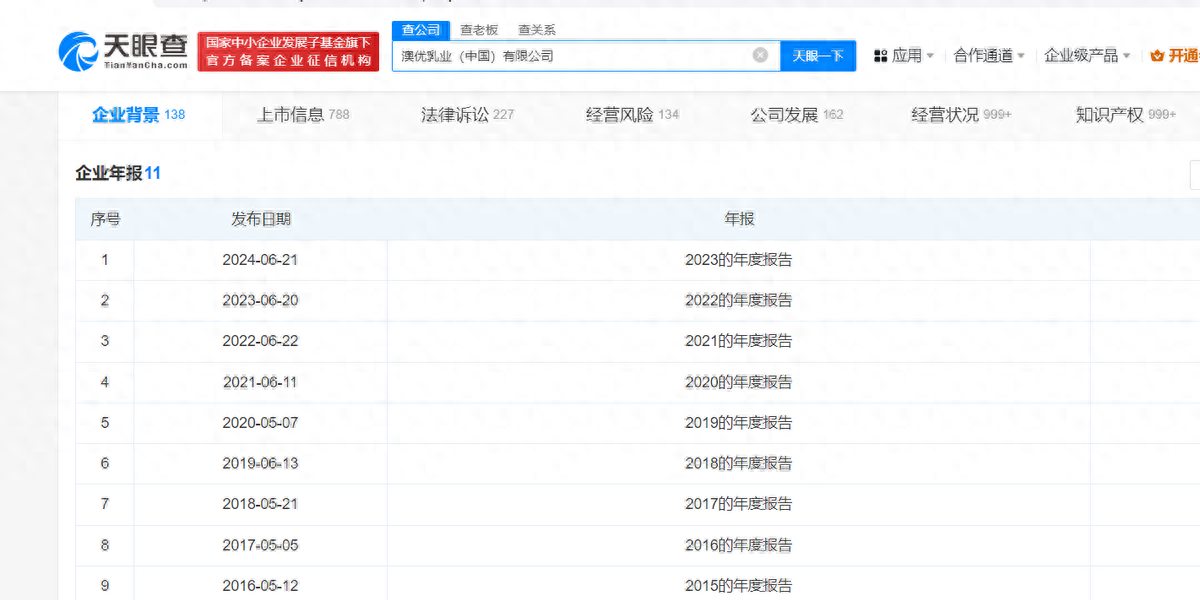Screen dimensions: 1200x600
Task: Click the date 2024-06-21
Action: click(260, 260)
